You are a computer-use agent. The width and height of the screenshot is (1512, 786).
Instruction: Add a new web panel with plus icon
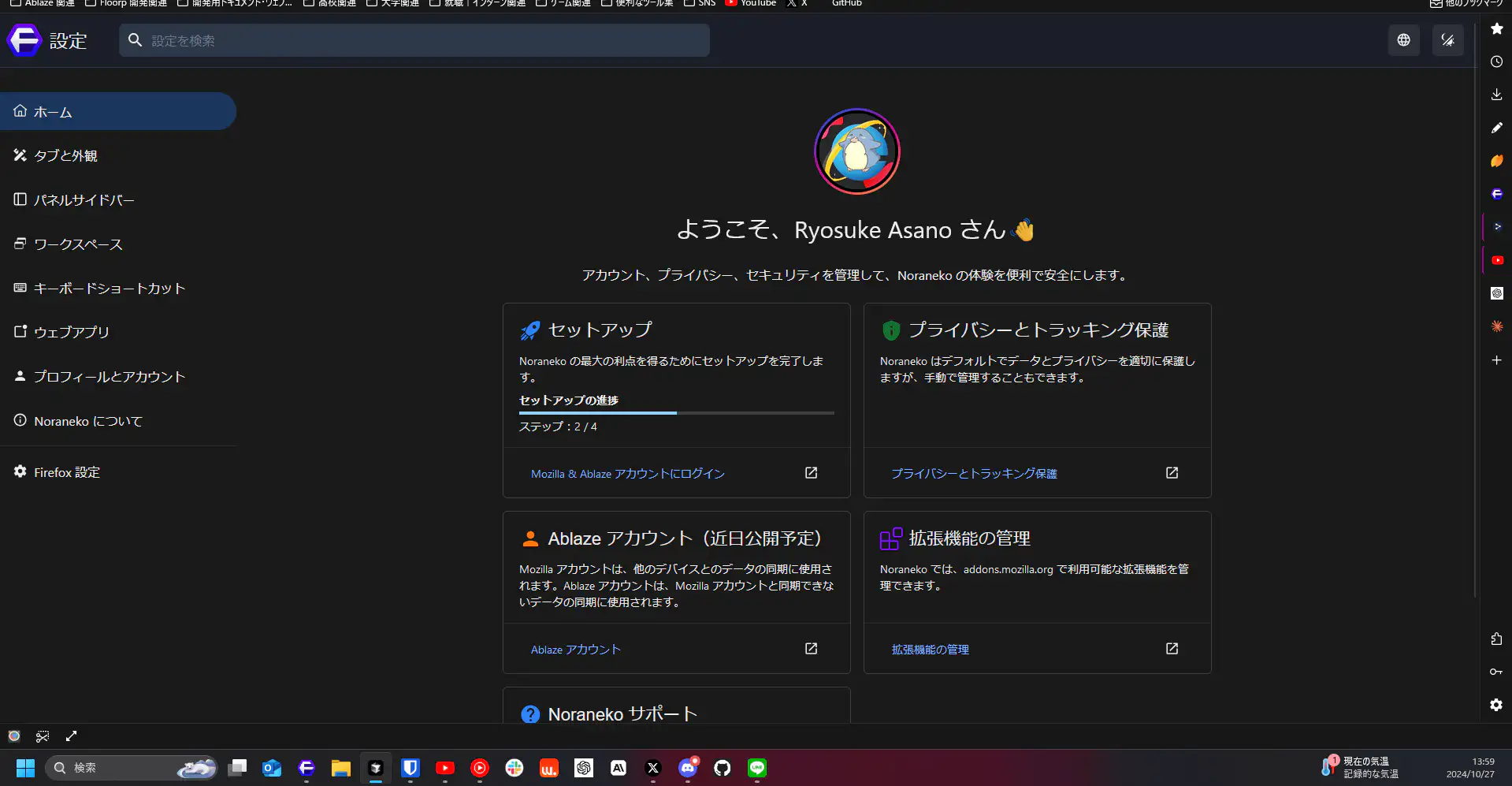(1496, 360)
